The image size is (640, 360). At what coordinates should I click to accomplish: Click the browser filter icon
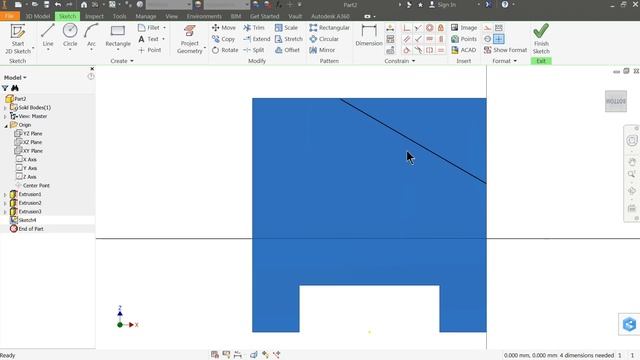pyautogui.click(x=5, y=88)
